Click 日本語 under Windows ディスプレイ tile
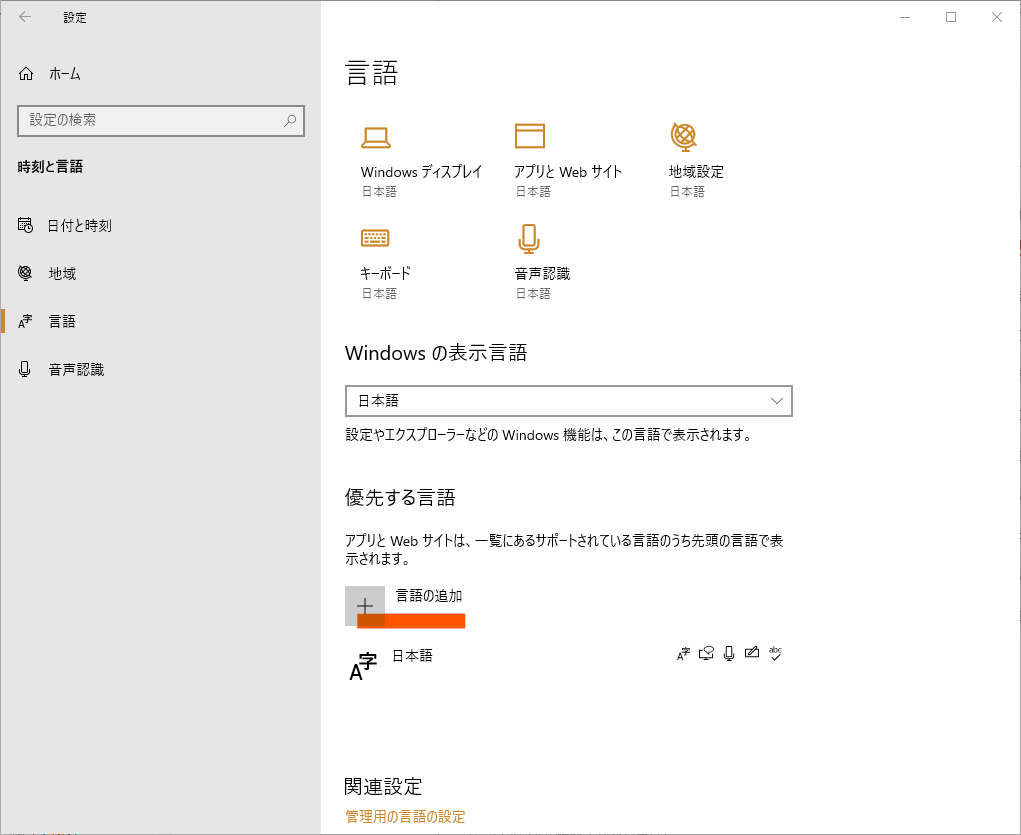The width and height of the screenshot is (1021, 835). (379, 191)
